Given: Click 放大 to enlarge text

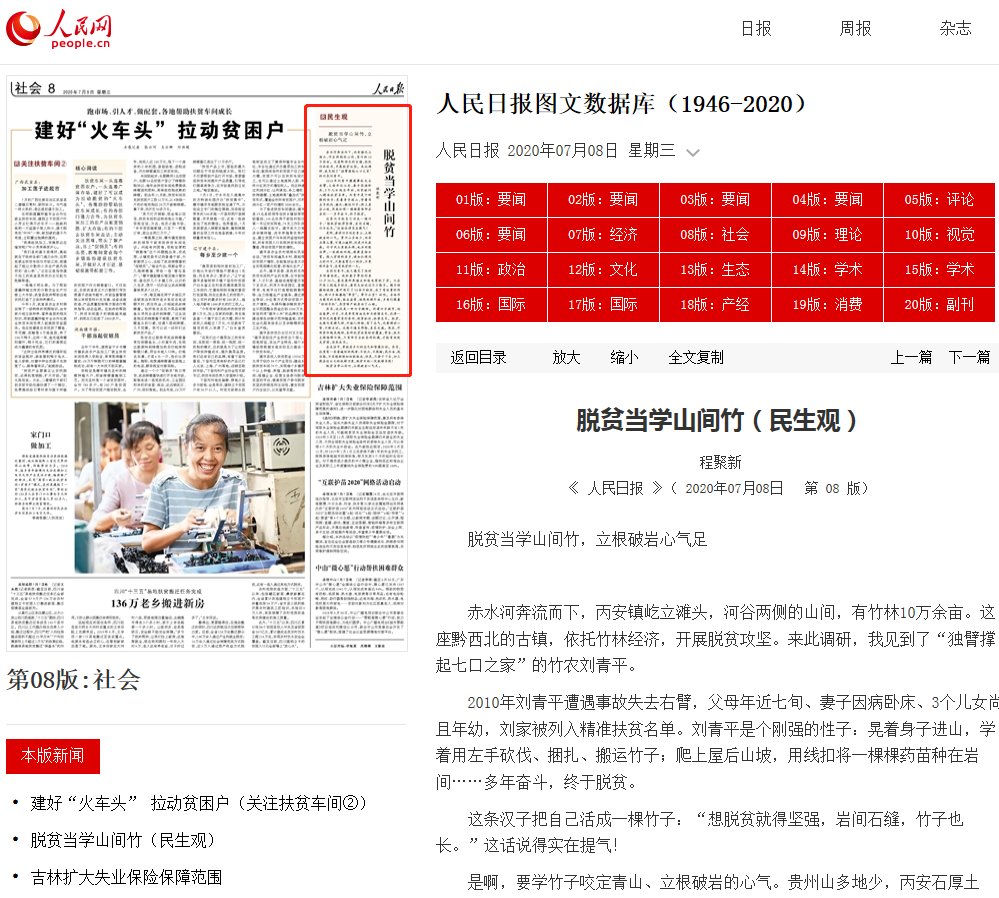Looking at the screenshot, I should (x=566, y=358).
